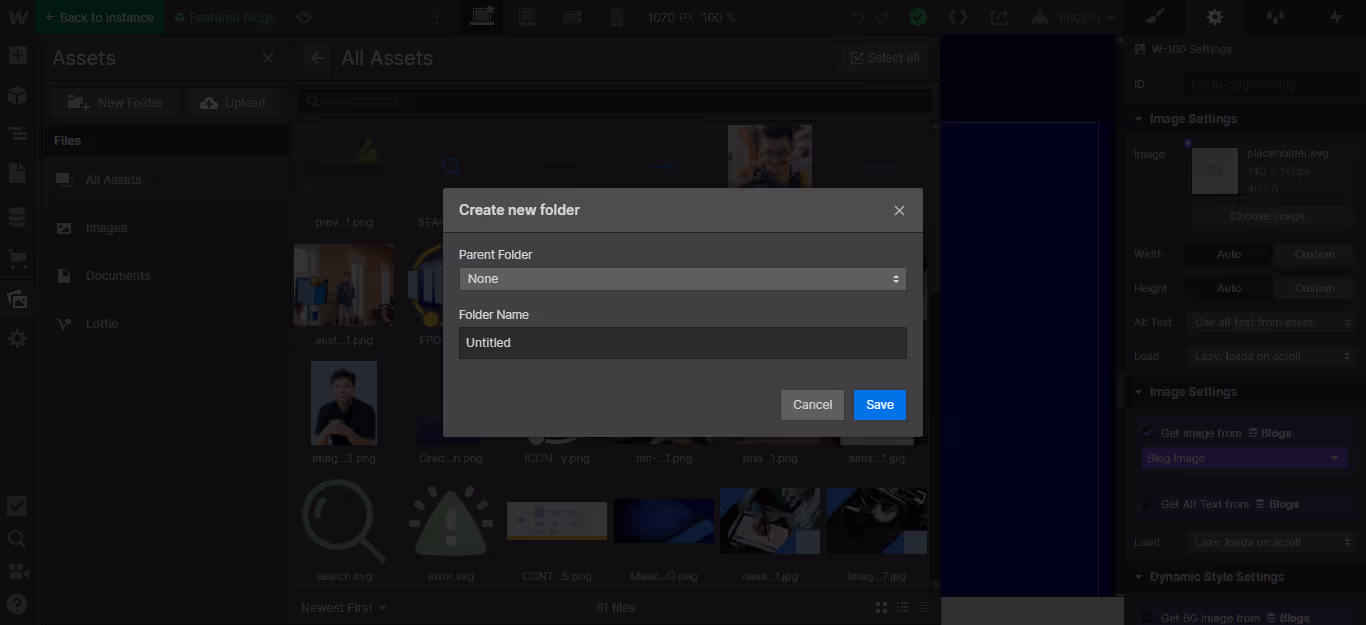Screen dimensions: 1366x625
Task: Open the Share export icon
Action: point(999,17)
